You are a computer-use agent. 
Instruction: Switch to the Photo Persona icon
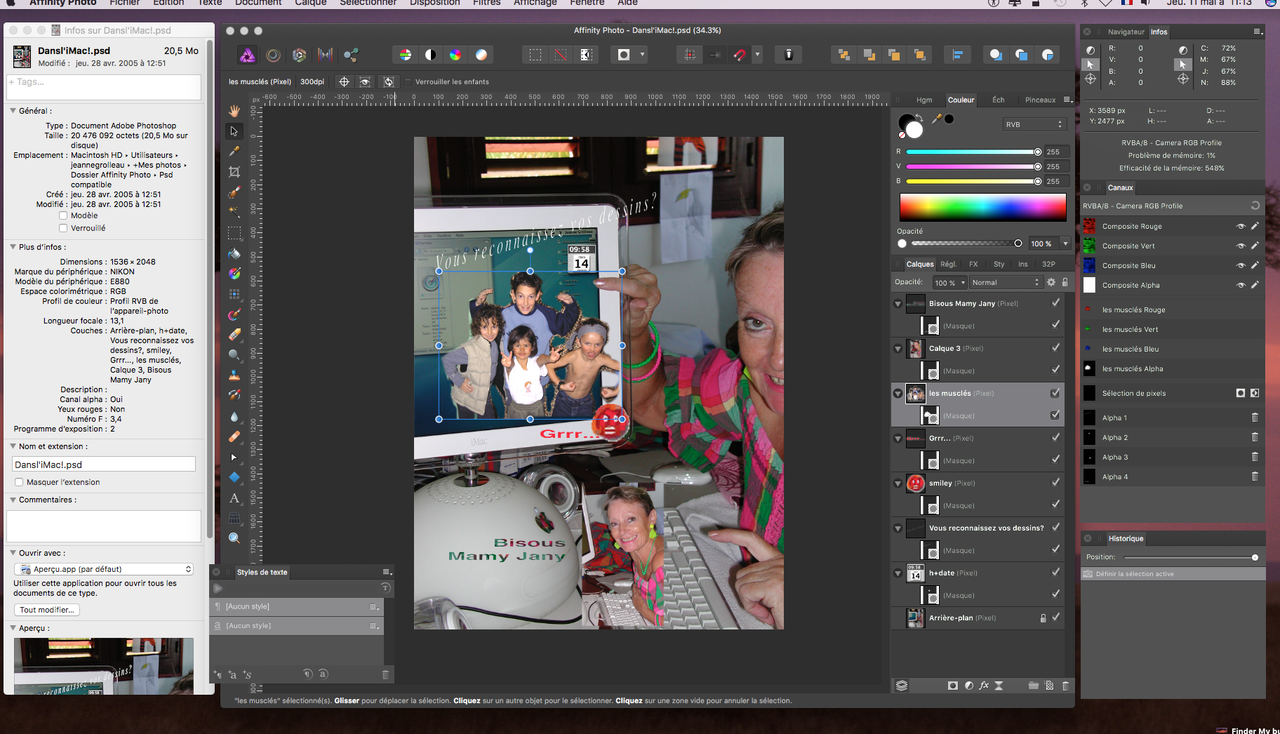247,55
